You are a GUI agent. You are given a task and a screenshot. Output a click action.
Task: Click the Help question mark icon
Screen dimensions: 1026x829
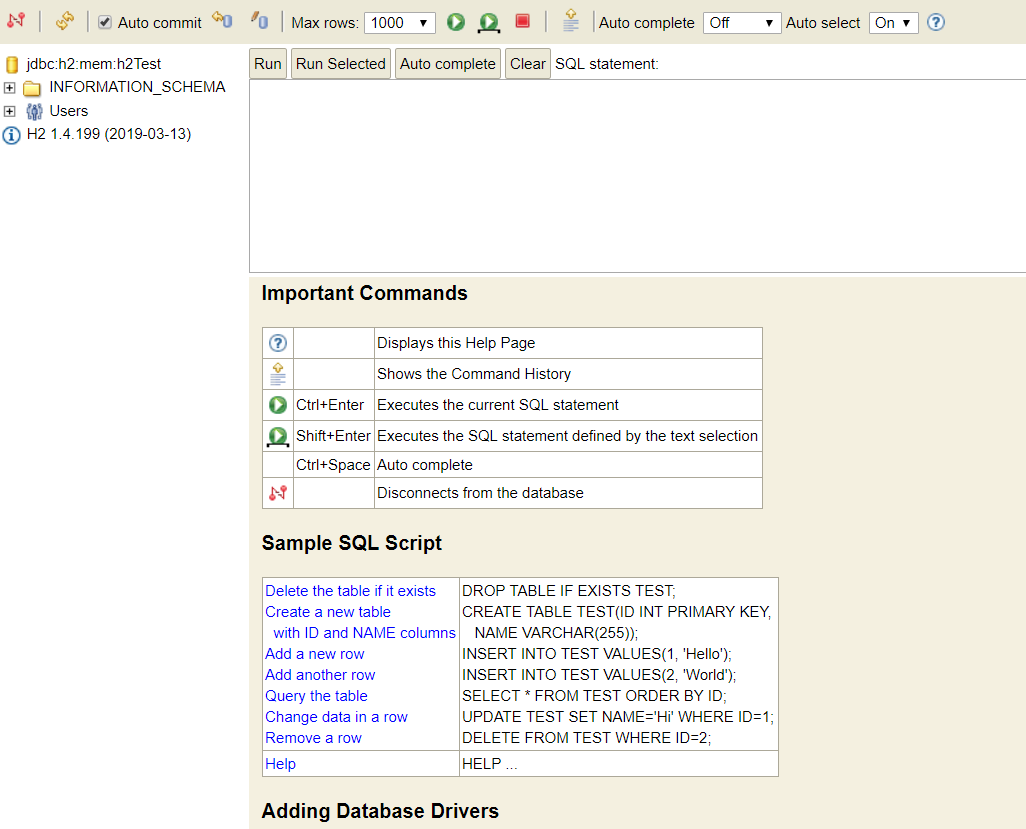(935, 21)
